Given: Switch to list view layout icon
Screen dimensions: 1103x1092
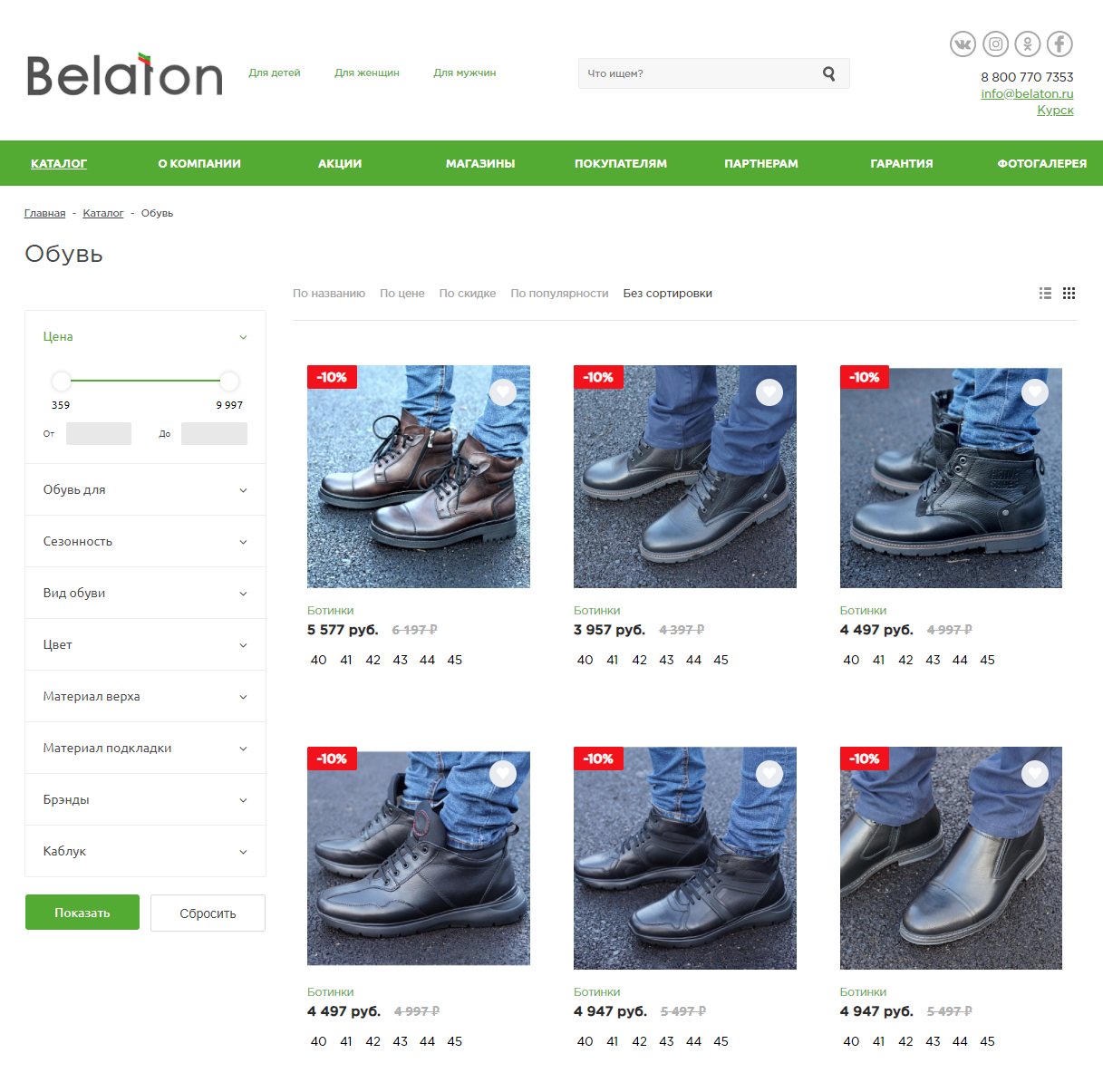Looking at the screenshot, I should [1045, 293].
